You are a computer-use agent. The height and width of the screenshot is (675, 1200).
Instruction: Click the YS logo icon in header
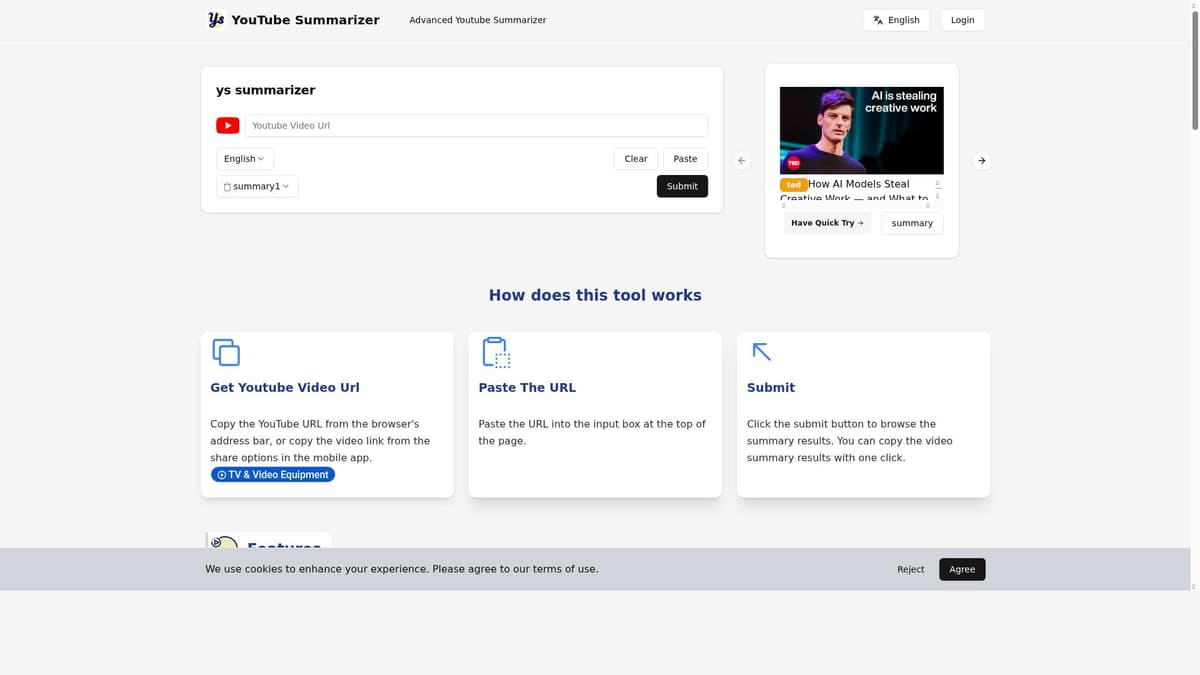pyautogui.click(x=216, y=20)
